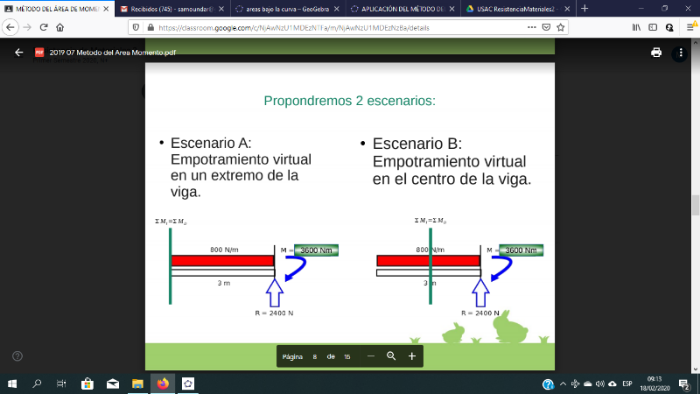The height and width of the screenshot is (394, 700).
Task: Open Windows Start menu
Action: tap(12, 384)
